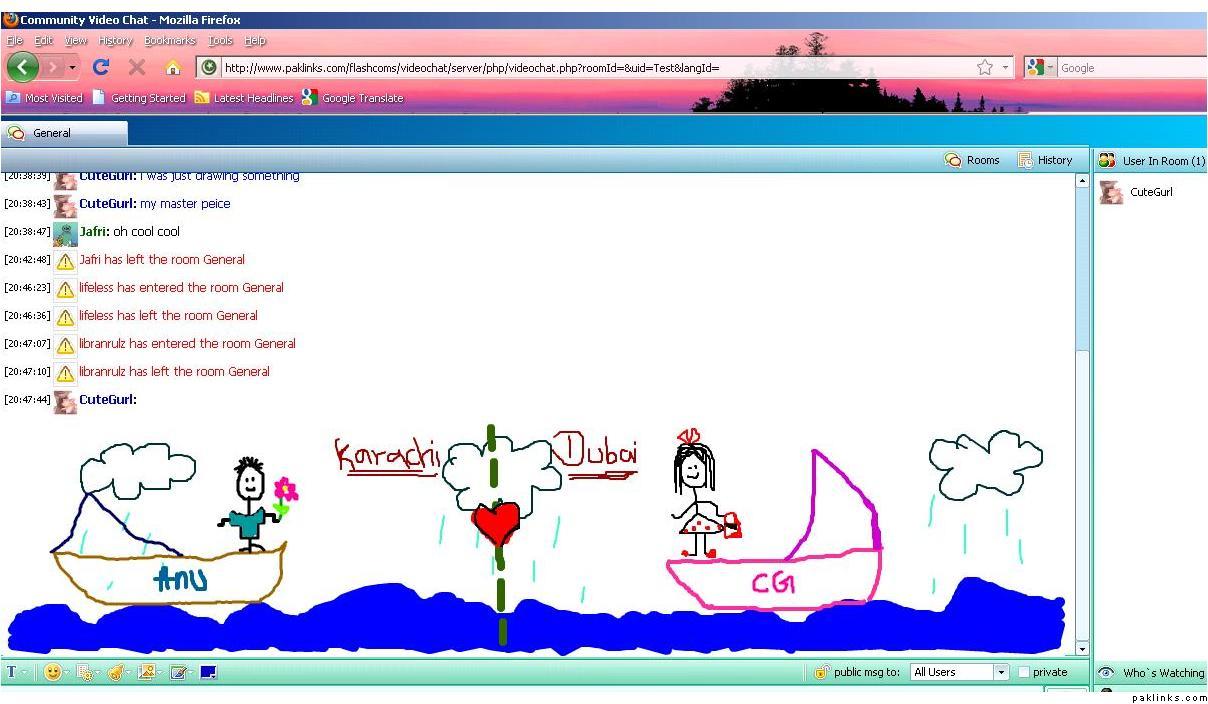Open the File menu

coord(15,40)
